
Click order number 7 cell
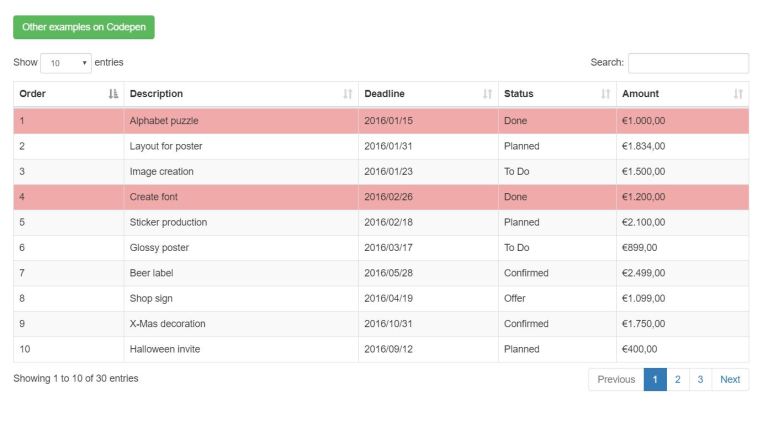(69, 273)
